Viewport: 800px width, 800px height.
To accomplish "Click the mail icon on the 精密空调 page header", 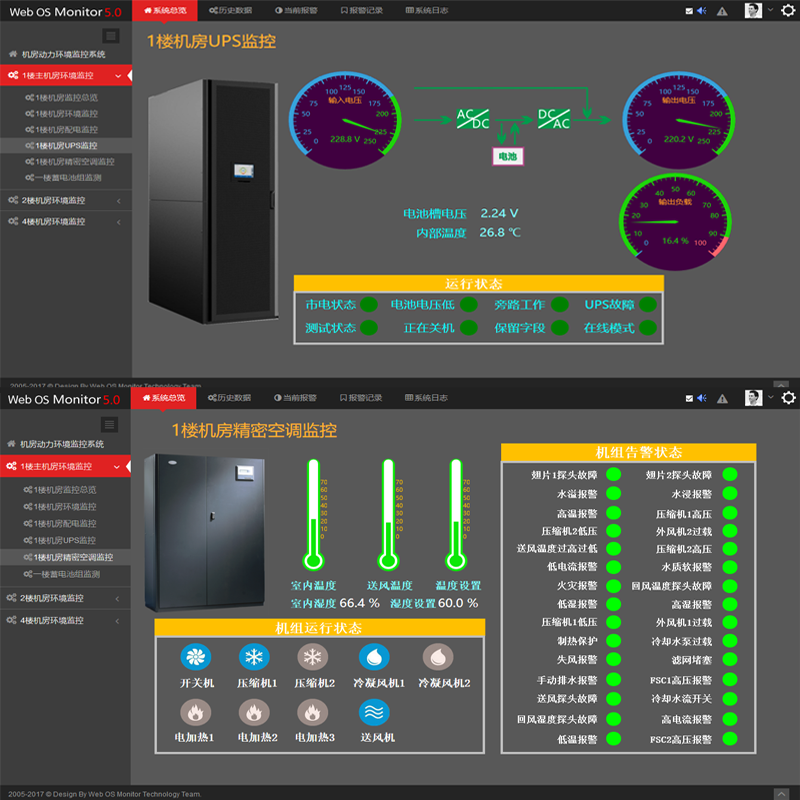I will (x=689, y=398).
